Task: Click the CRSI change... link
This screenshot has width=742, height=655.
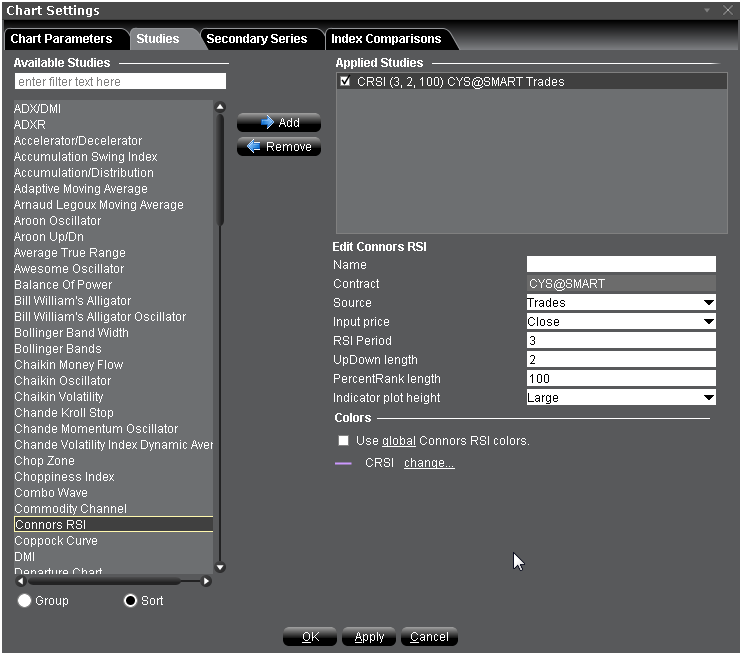Action: tap(429, 464)
